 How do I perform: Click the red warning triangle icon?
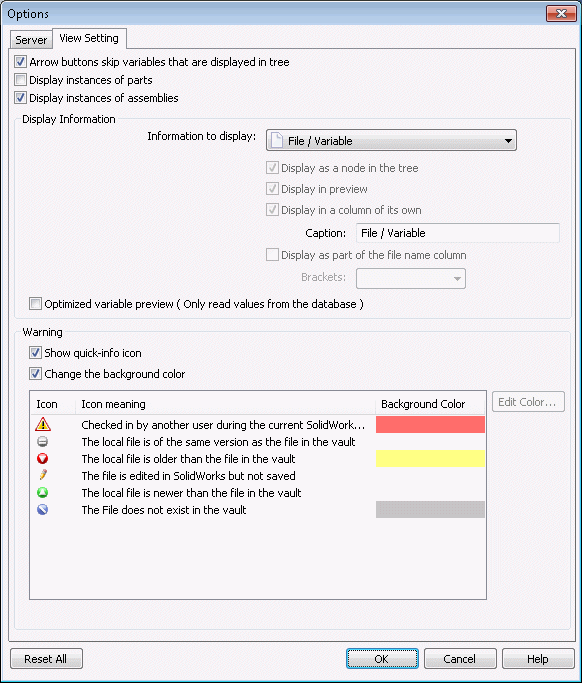point(43,424)
